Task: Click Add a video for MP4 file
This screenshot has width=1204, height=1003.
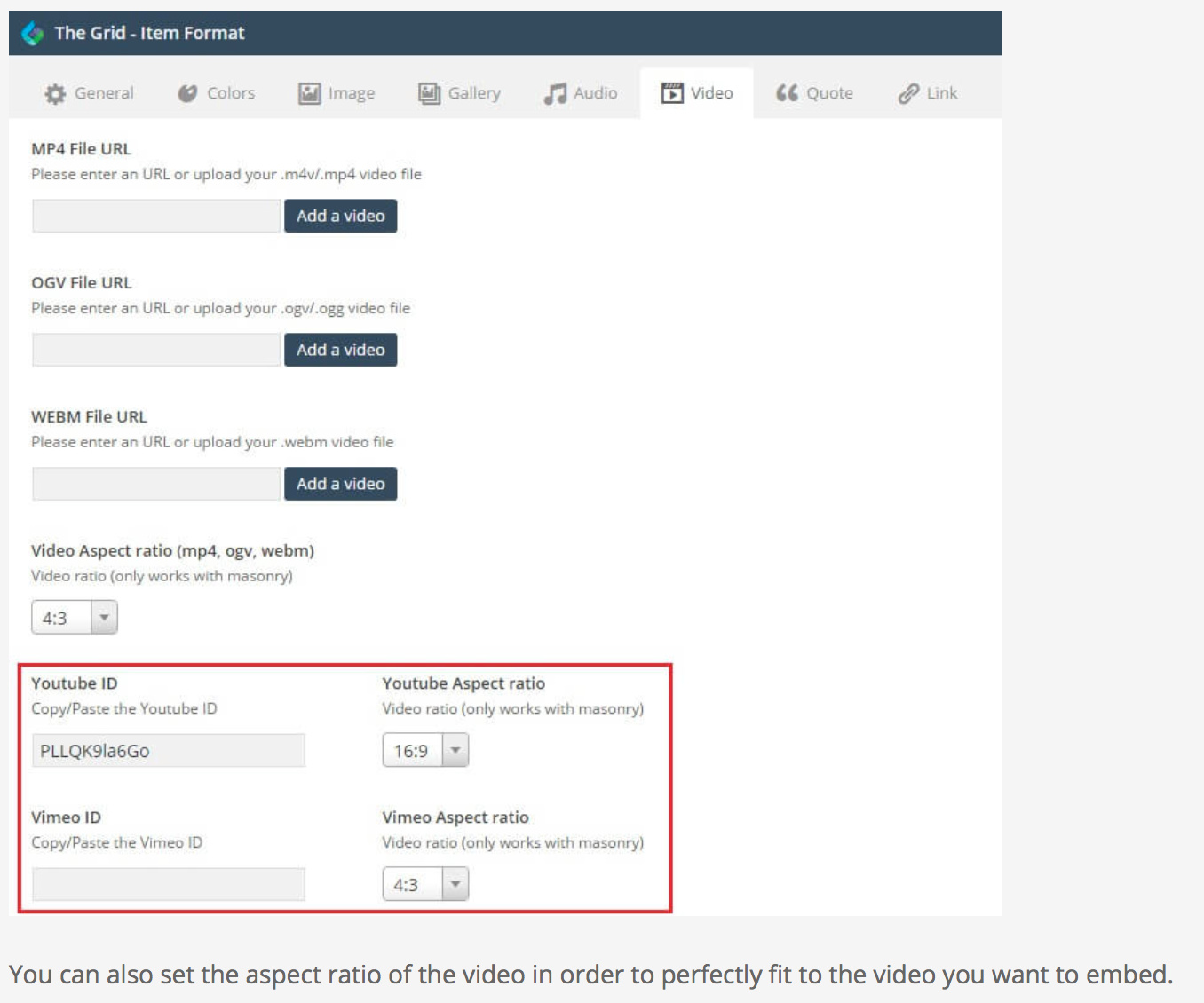Action: click(x=340, y=216)
